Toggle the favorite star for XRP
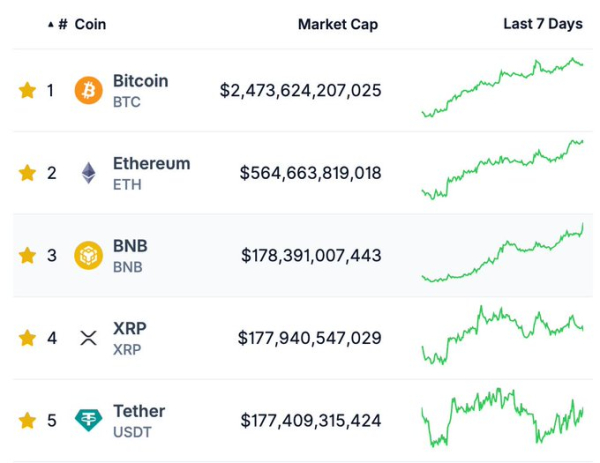This screenshot has width=600, height=463. [27, 338]
